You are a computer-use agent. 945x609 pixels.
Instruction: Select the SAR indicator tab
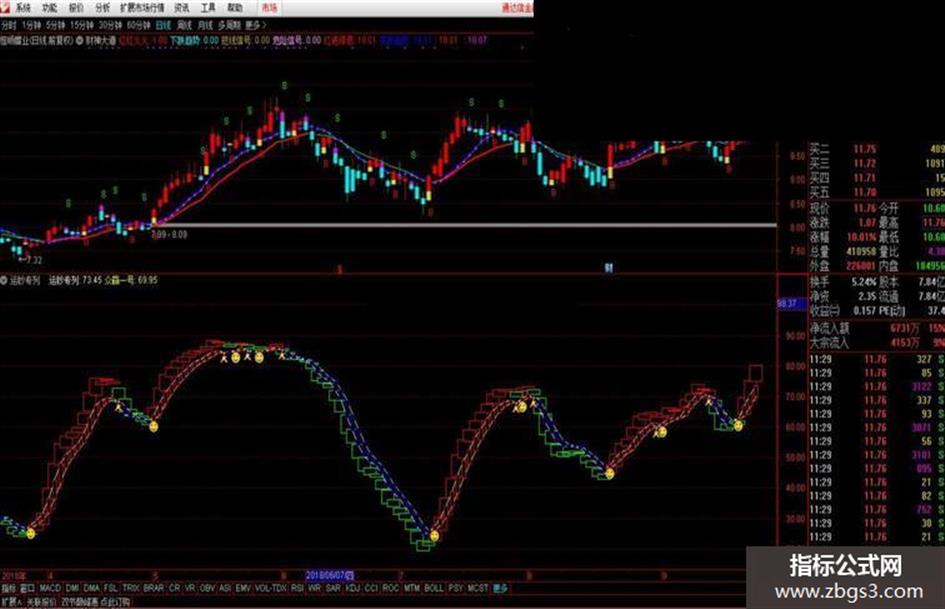tap(333, 588)
